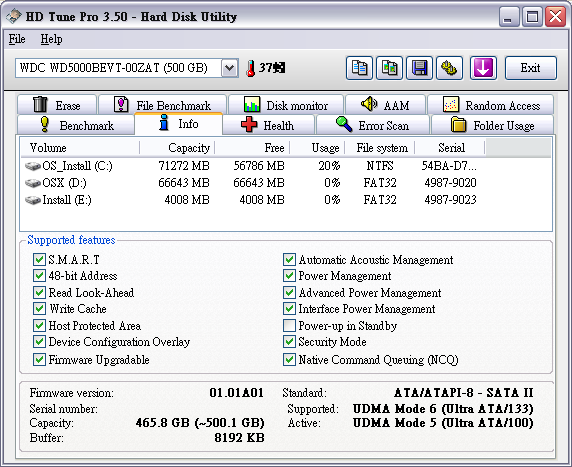
Task: Toggle the Device Configuration Overlay checkbox
Action: point(39,341)
